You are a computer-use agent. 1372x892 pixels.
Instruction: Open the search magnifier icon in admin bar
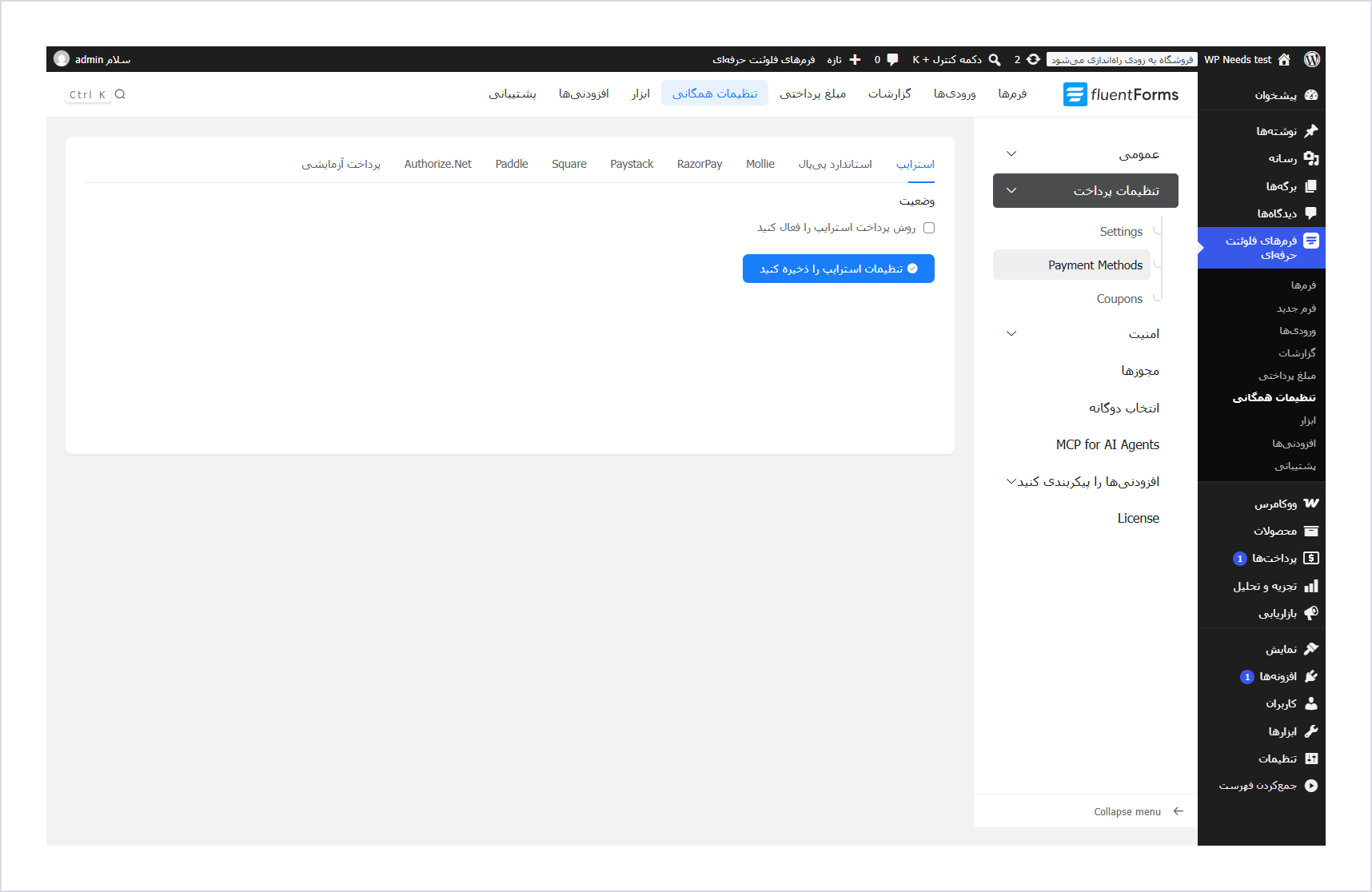coord(995,59)
